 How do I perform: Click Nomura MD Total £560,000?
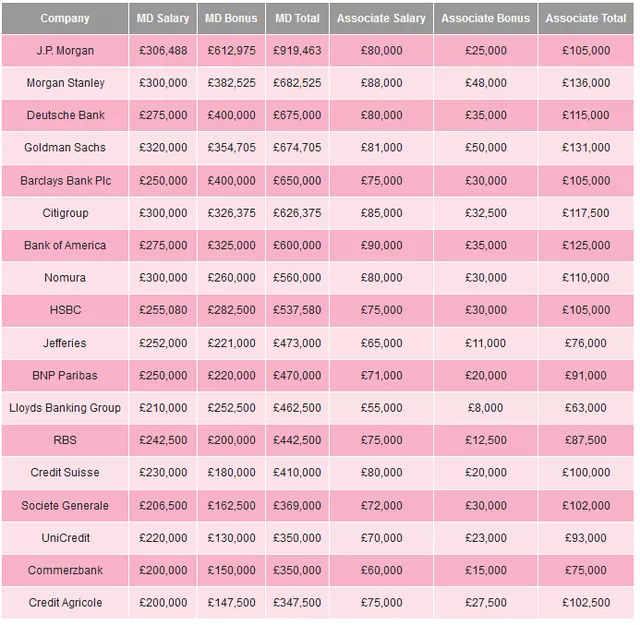(x=298, y=278)
